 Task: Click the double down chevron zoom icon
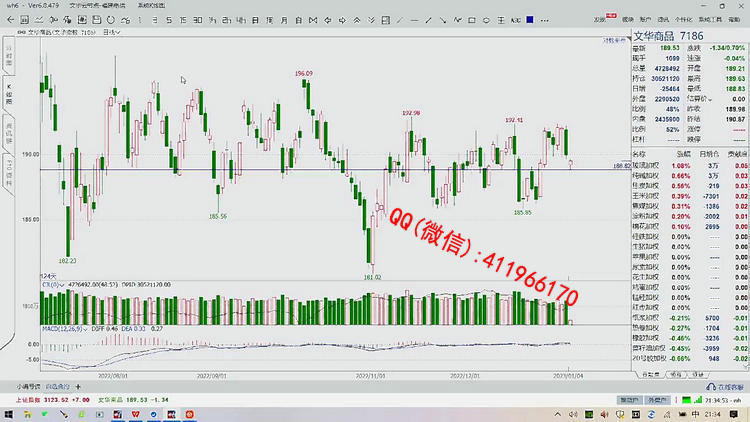[371, 20]
